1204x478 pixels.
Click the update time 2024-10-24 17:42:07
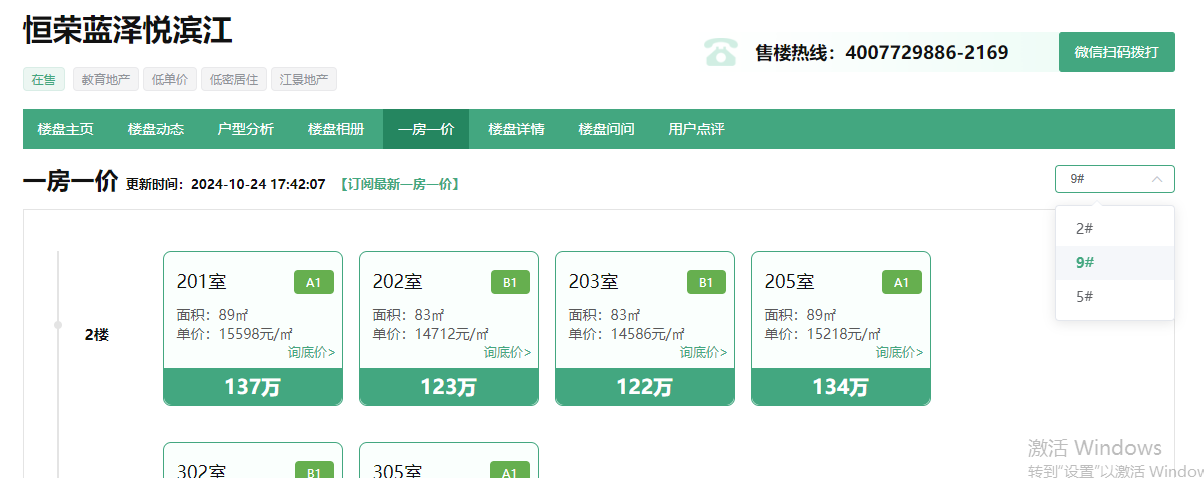pyautogui.click(x=258, y=184)
